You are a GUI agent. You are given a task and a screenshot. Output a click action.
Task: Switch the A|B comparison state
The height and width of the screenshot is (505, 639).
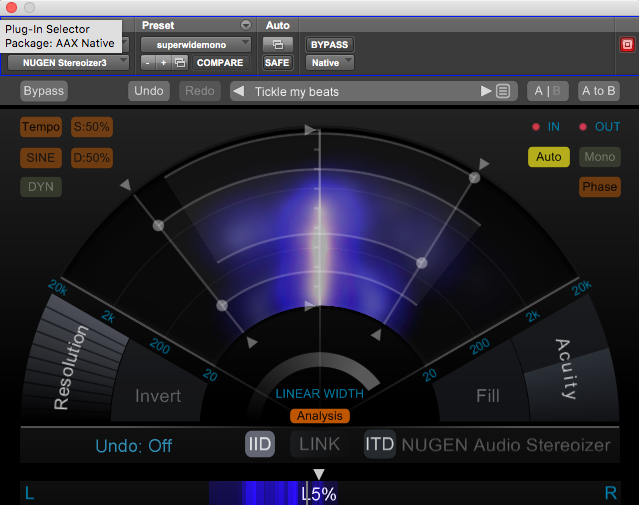click(x=547, y=91)
